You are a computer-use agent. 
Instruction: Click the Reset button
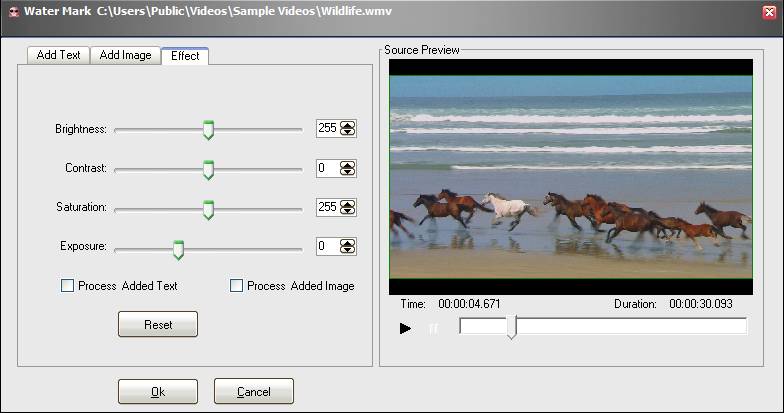click(158, 324)
